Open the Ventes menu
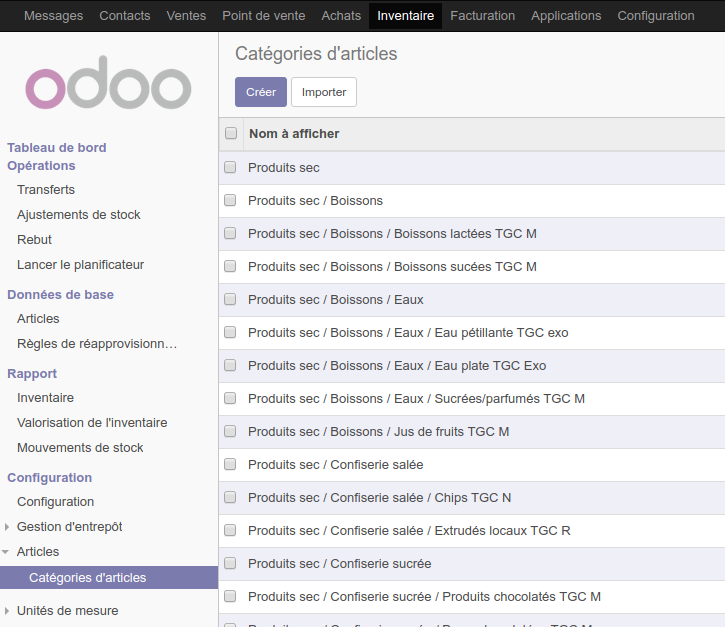 pyautogui.click(x=186, y=16)
